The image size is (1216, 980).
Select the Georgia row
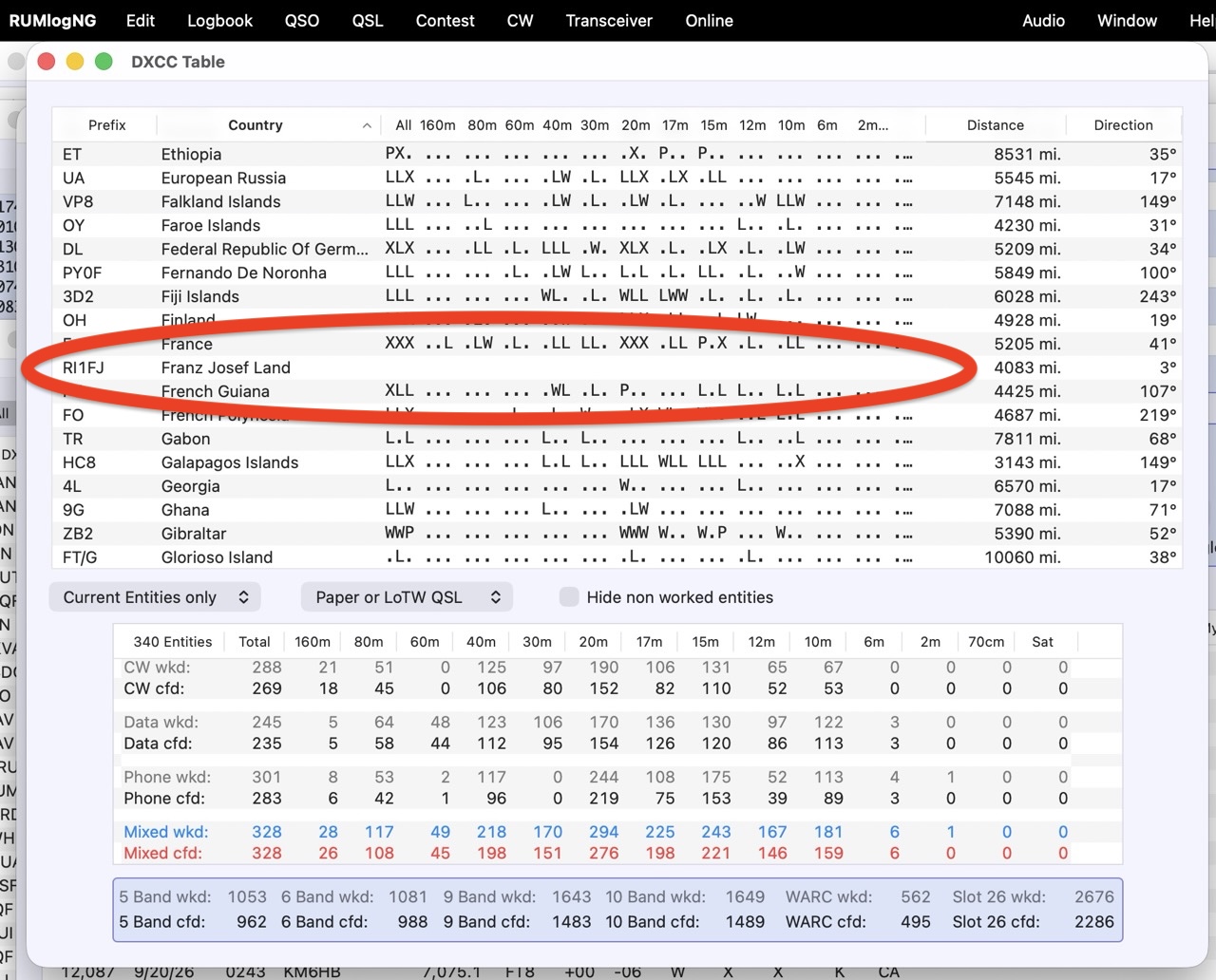pyautogui.click(x=617, y=486)
